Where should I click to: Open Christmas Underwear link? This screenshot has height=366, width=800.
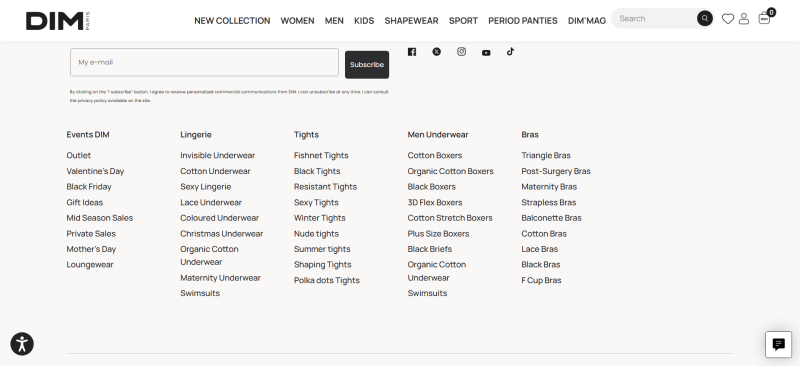[221, 234]
